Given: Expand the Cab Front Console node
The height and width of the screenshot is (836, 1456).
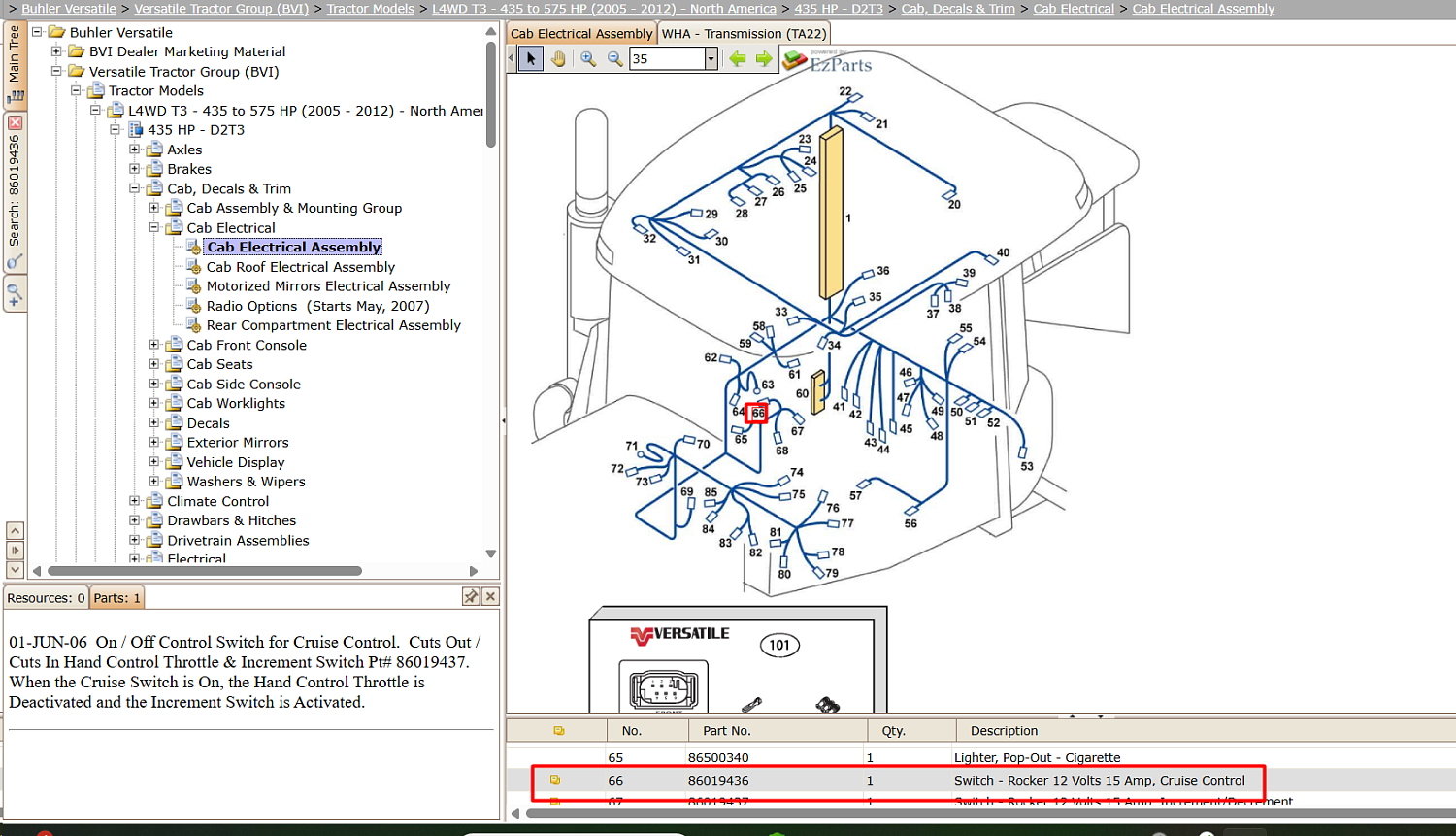Looking at the screenshot, I should coord(154,345).
